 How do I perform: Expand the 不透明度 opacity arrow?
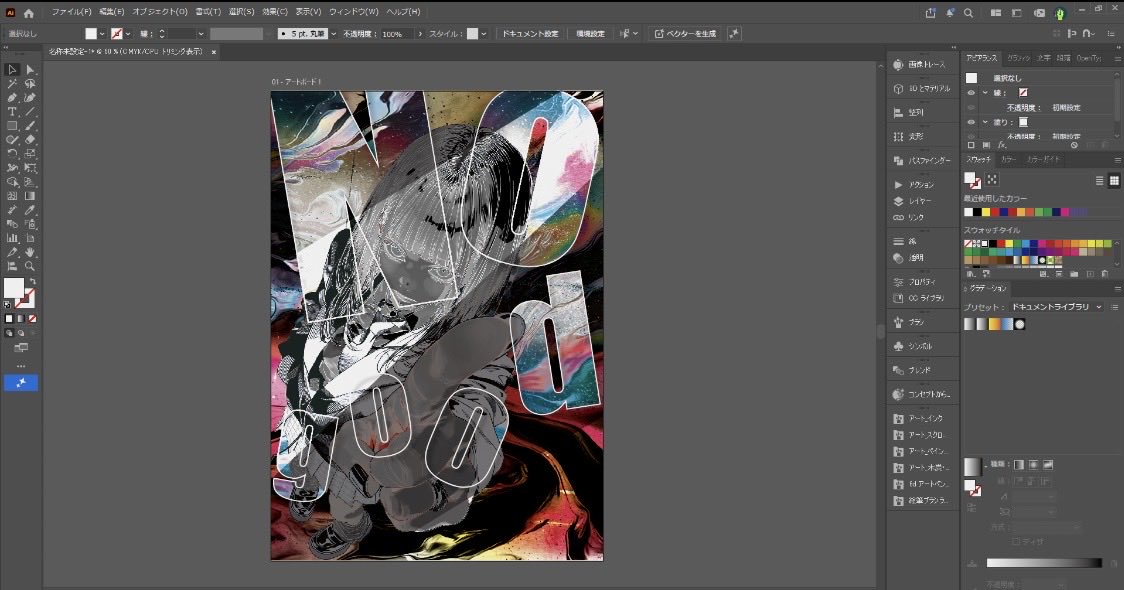click(420, 34)
